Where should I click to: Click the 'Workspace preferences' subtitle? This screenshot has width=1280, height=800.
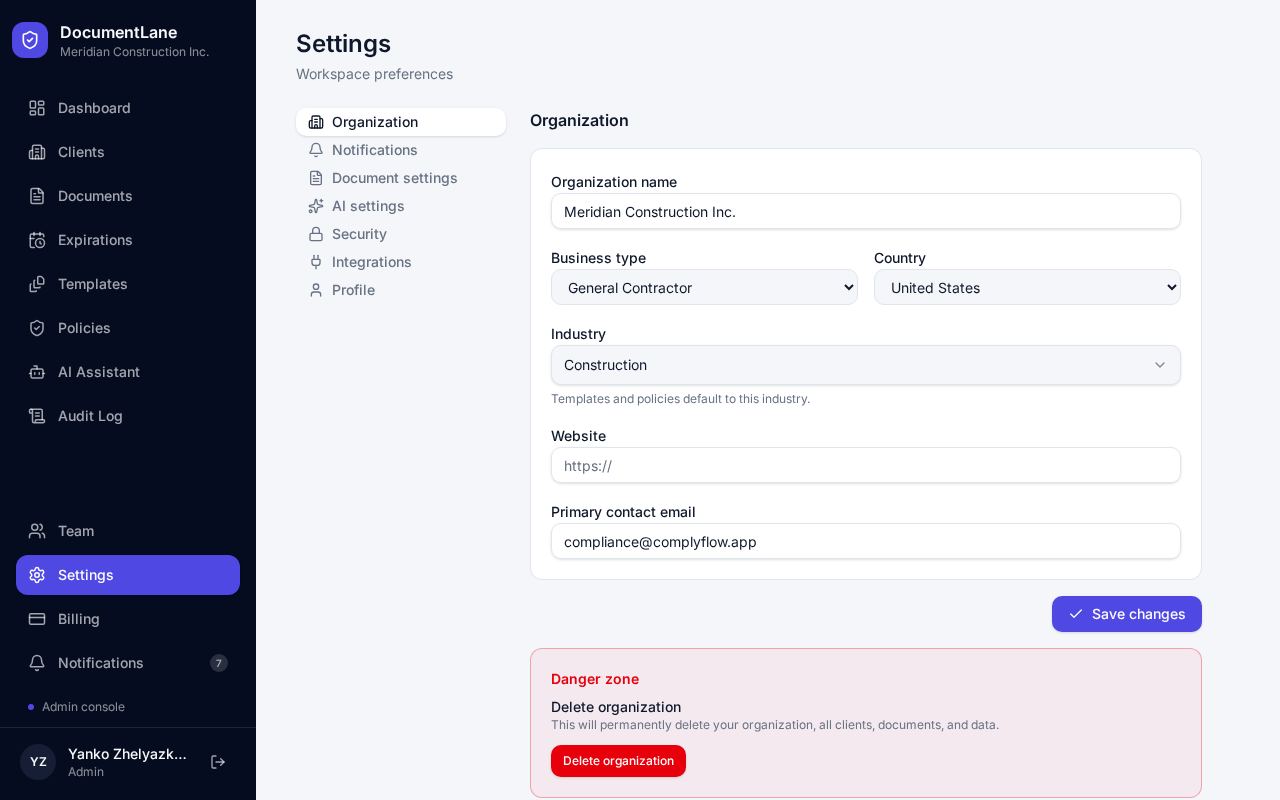374,74
